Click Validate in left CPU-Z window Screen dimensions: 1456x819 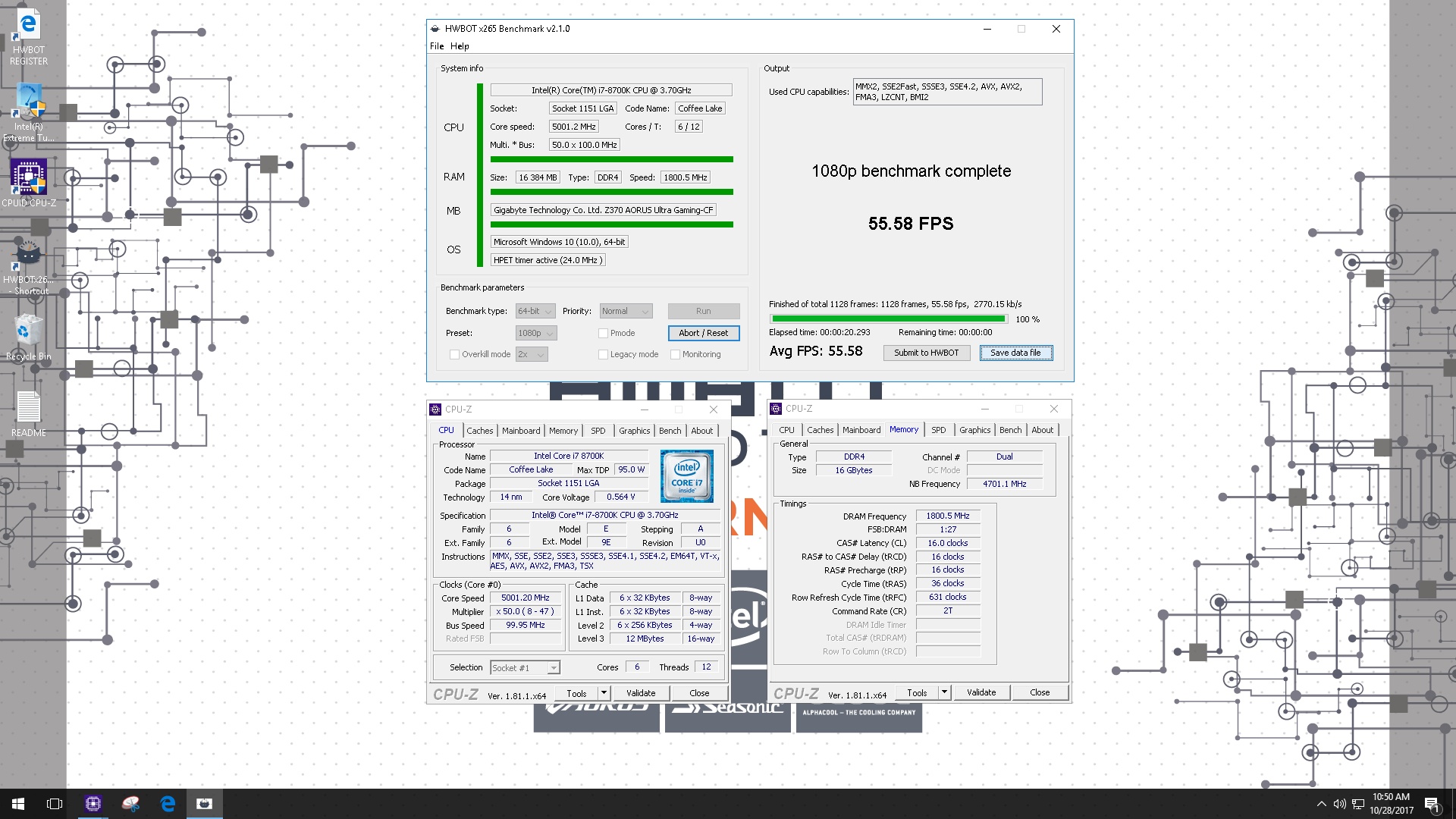[641, 693]
